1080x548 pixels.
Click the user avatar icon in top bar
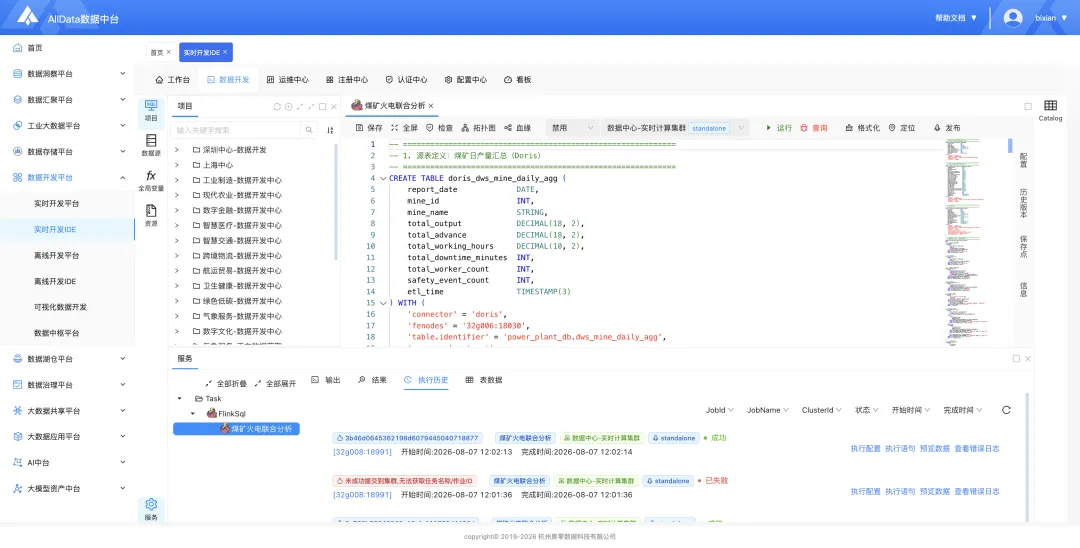click(1012, 18)
